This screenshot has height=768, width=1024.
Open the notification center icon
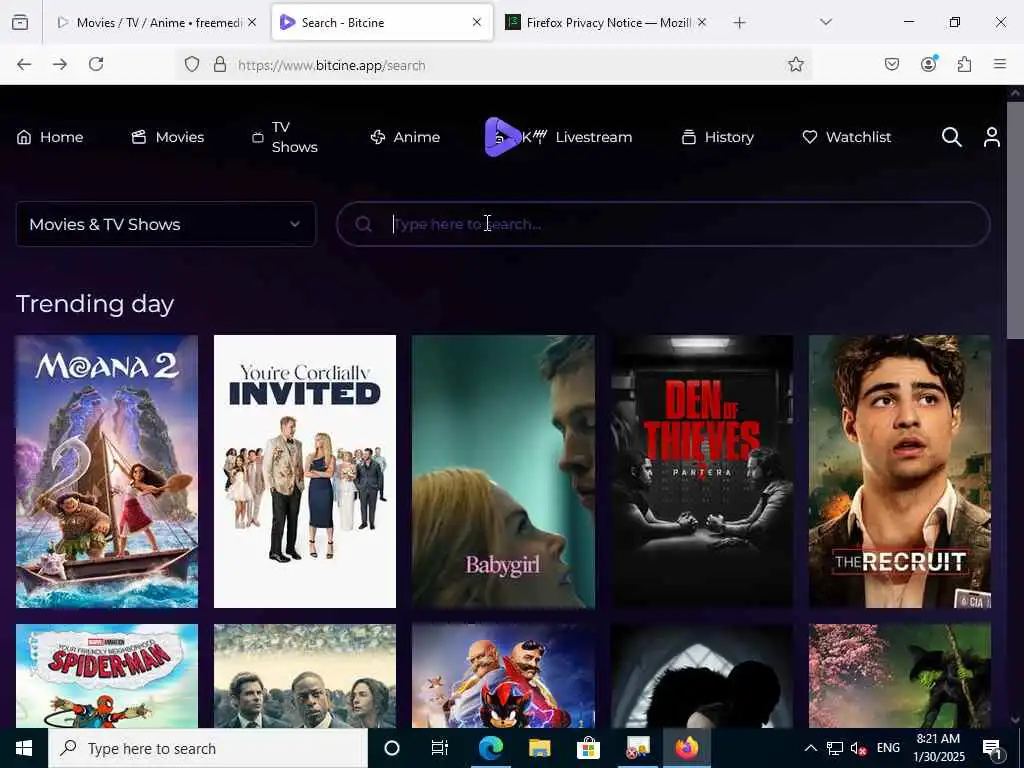click(x=992, y=748)
